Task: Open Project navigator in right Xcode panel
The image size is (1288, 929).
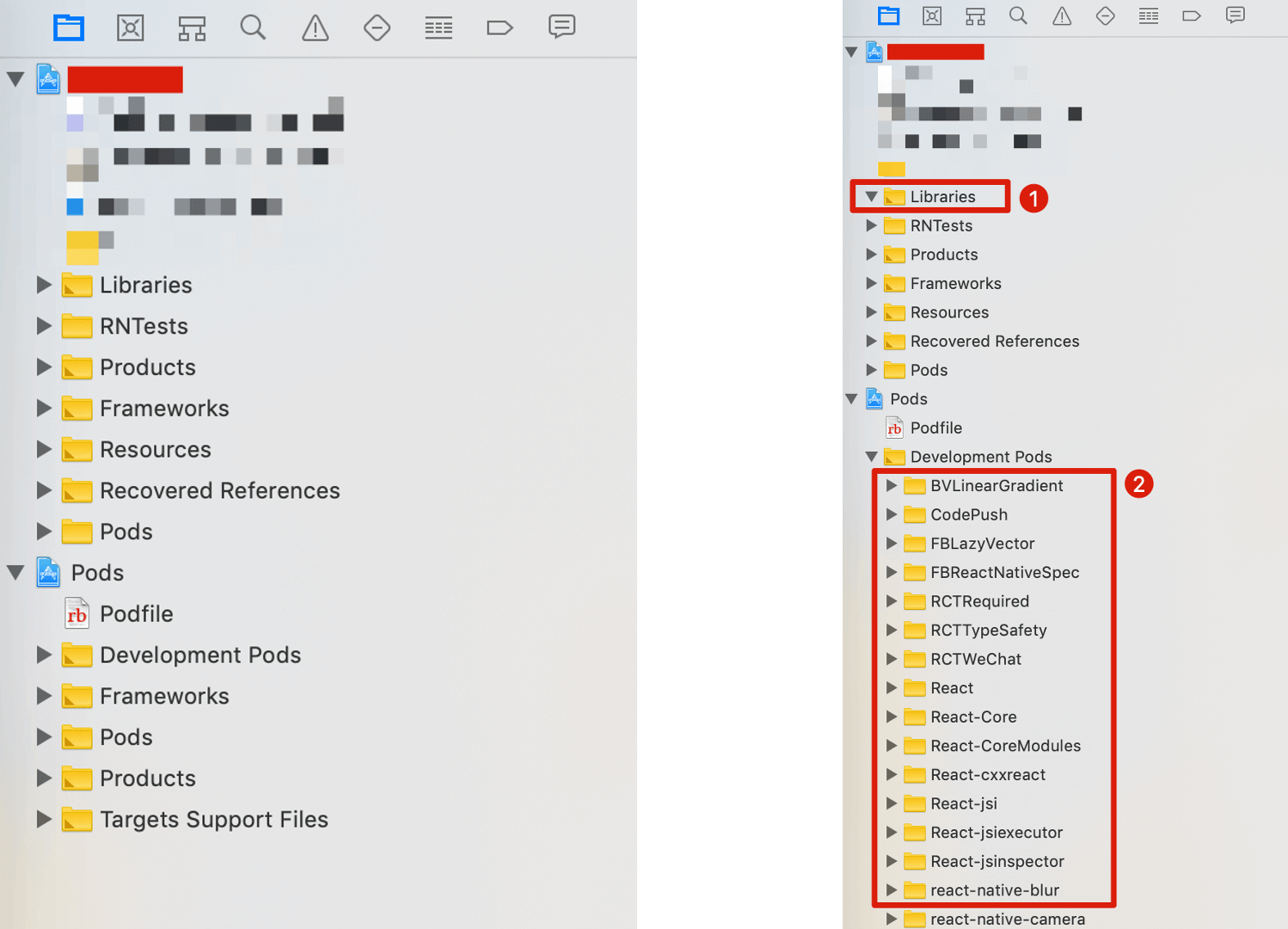Action: 888,15
